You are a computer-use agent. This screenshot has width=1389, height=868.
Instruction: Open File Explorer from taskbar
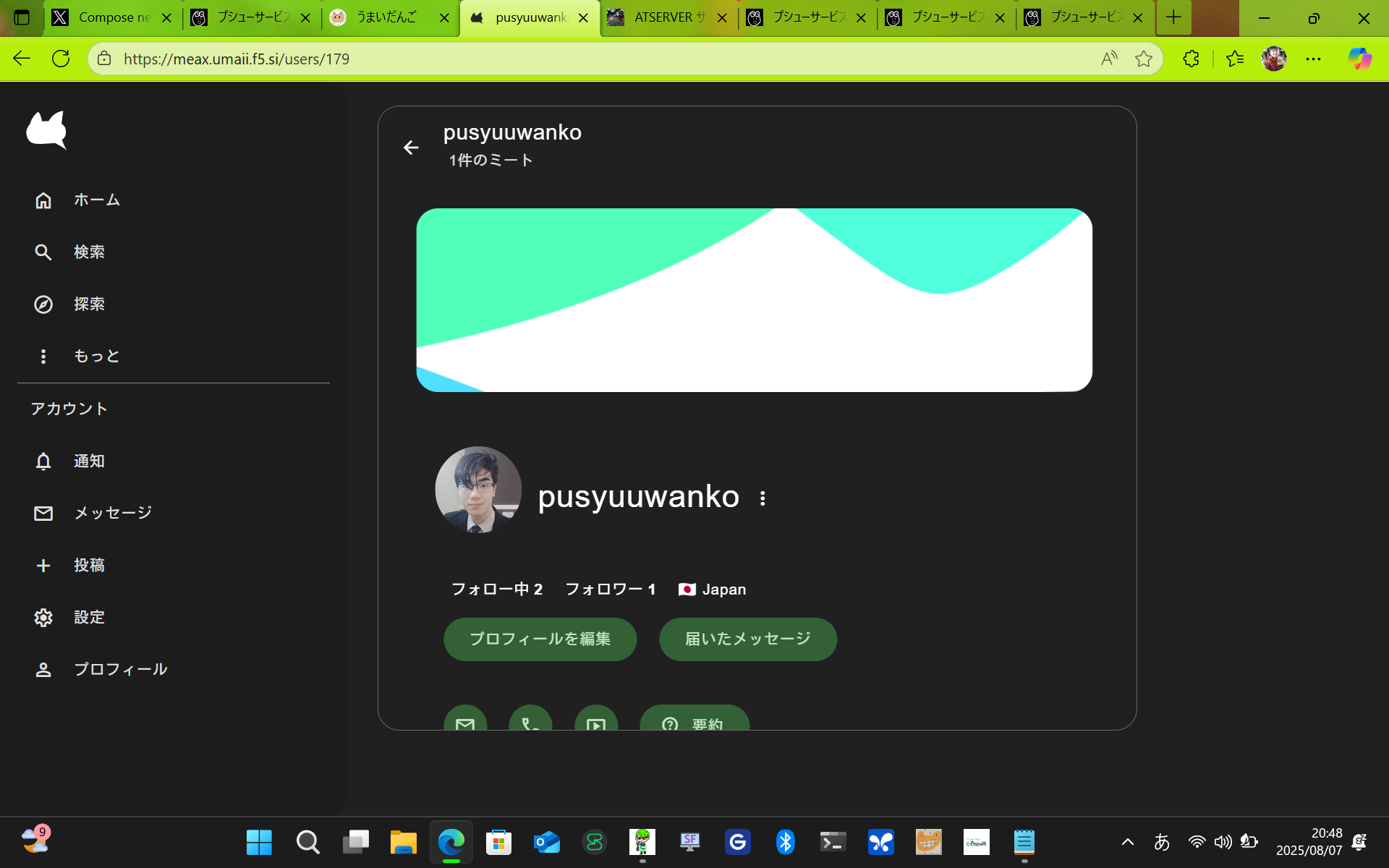click(403, 842)
